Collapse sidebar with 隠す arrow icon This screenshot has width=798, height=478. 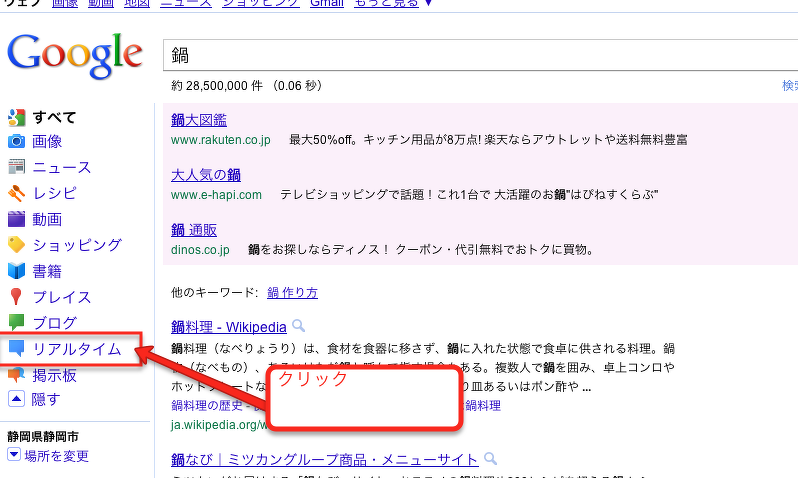16,399
